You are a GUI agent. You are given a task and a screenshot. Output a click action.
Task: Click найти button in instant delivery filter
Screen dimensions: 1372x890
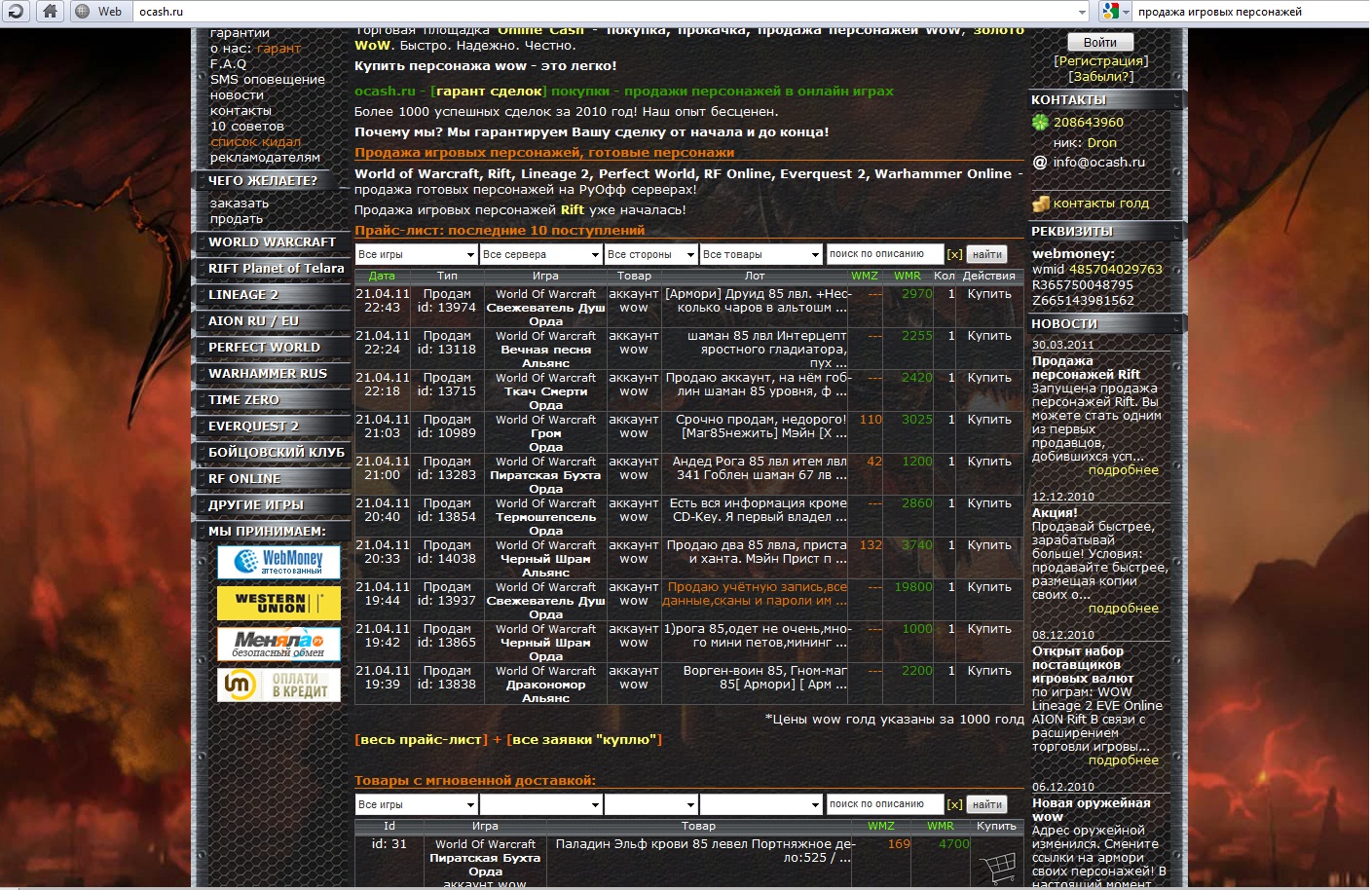[986, 804]
